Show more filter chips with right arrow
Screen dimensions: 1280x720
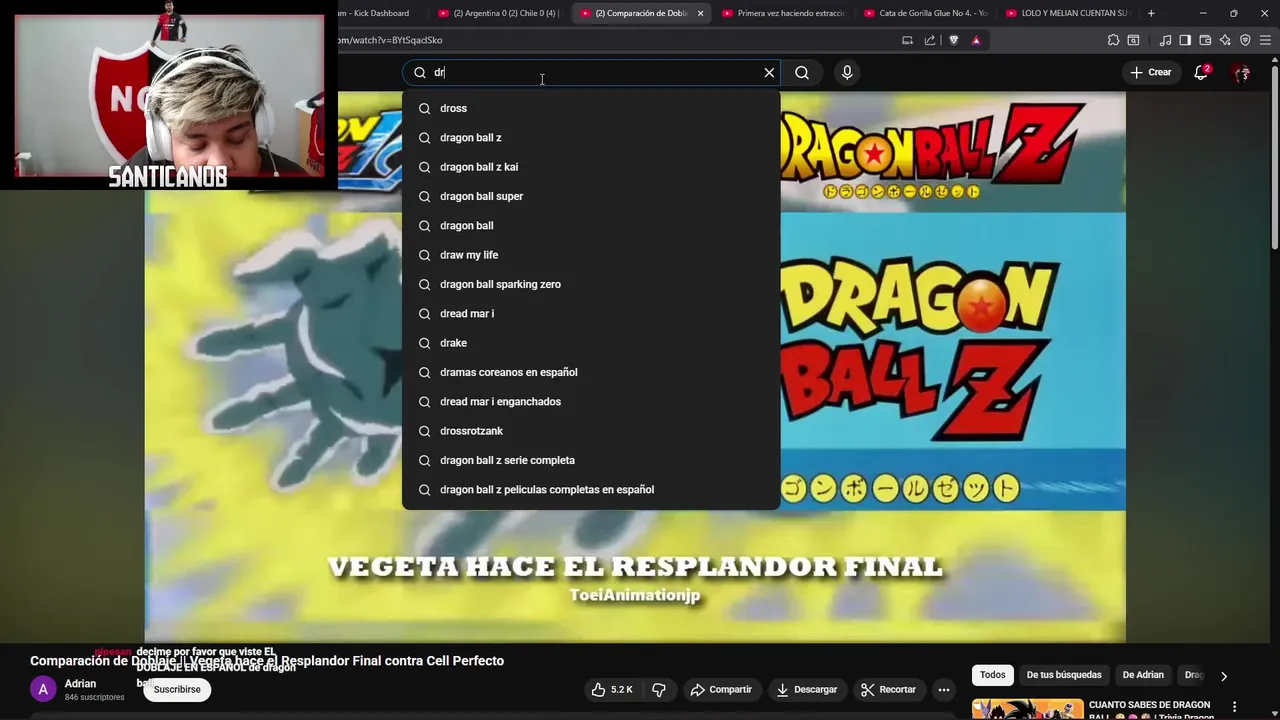(1223, 676)
